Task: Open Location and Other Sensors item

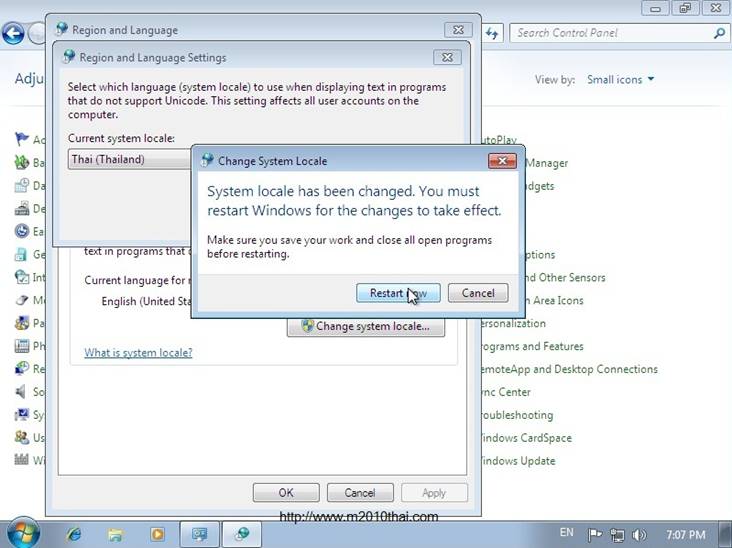Action: (565, 278)
